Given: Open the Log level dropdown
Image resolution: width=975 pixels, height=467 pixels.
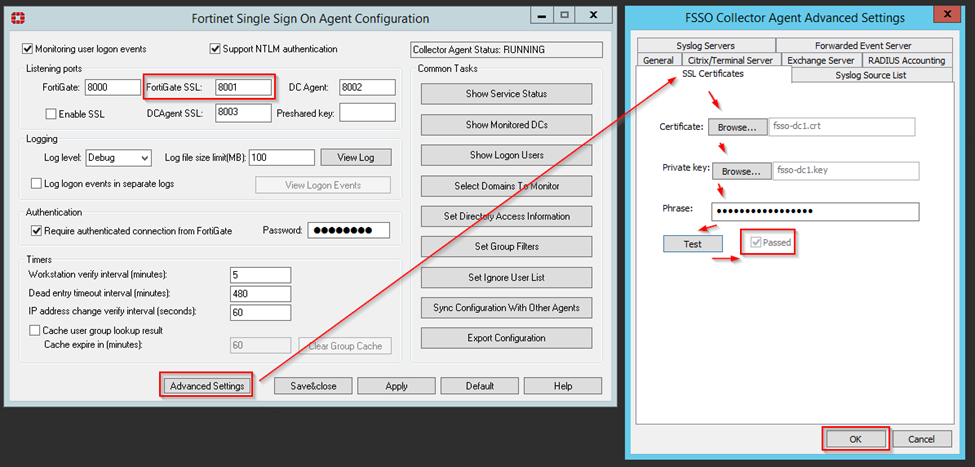Looking at the screenshot, I should click(x=118, y=157).
